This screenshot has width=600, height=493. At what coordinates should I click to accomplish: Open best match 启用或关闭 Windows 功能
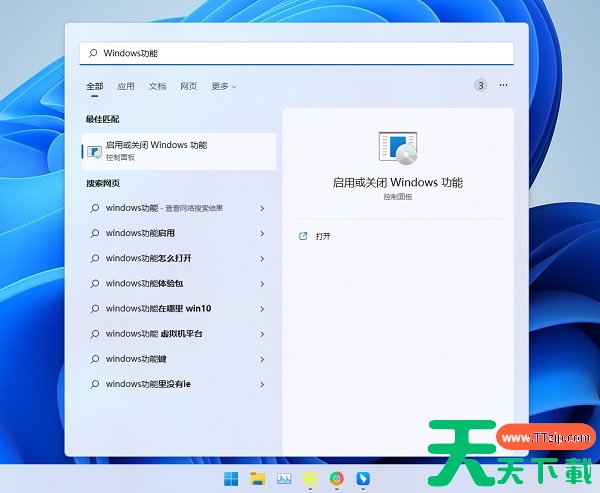179,151
